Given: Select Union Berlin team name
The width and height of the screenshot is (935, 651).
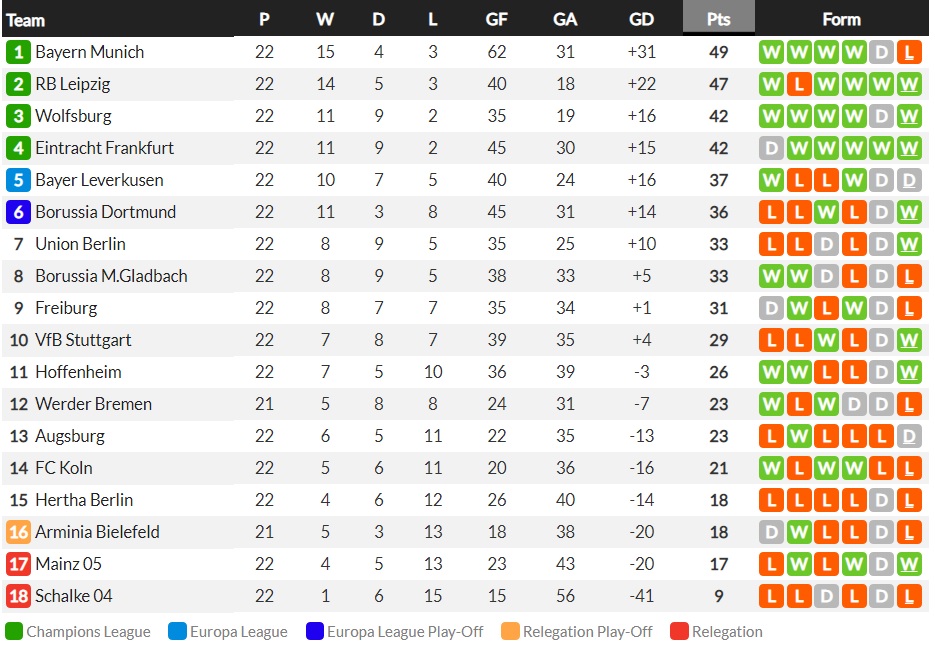Looking at the screenshot, I should click(x=81, y=244).
